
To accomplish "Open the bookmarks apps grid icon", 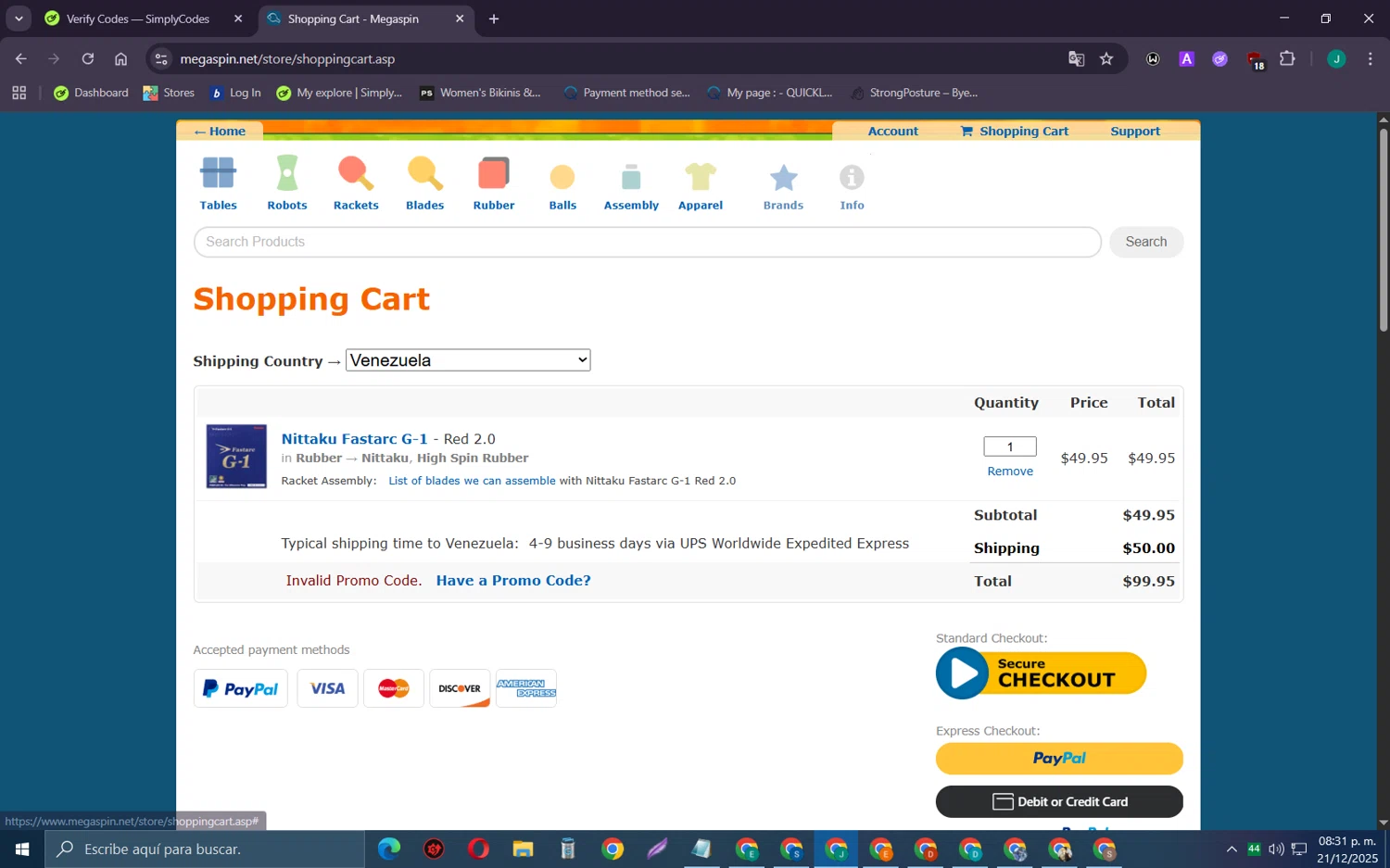I will pyautogui.click(x=19, y=93).
